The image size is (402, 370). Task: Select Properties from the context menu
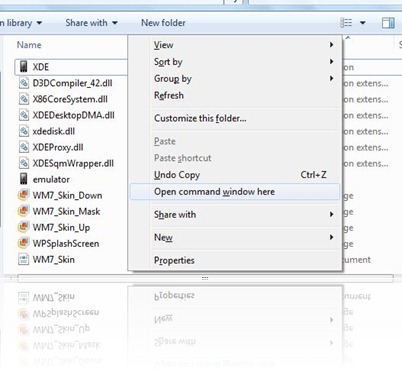(235, 260)
